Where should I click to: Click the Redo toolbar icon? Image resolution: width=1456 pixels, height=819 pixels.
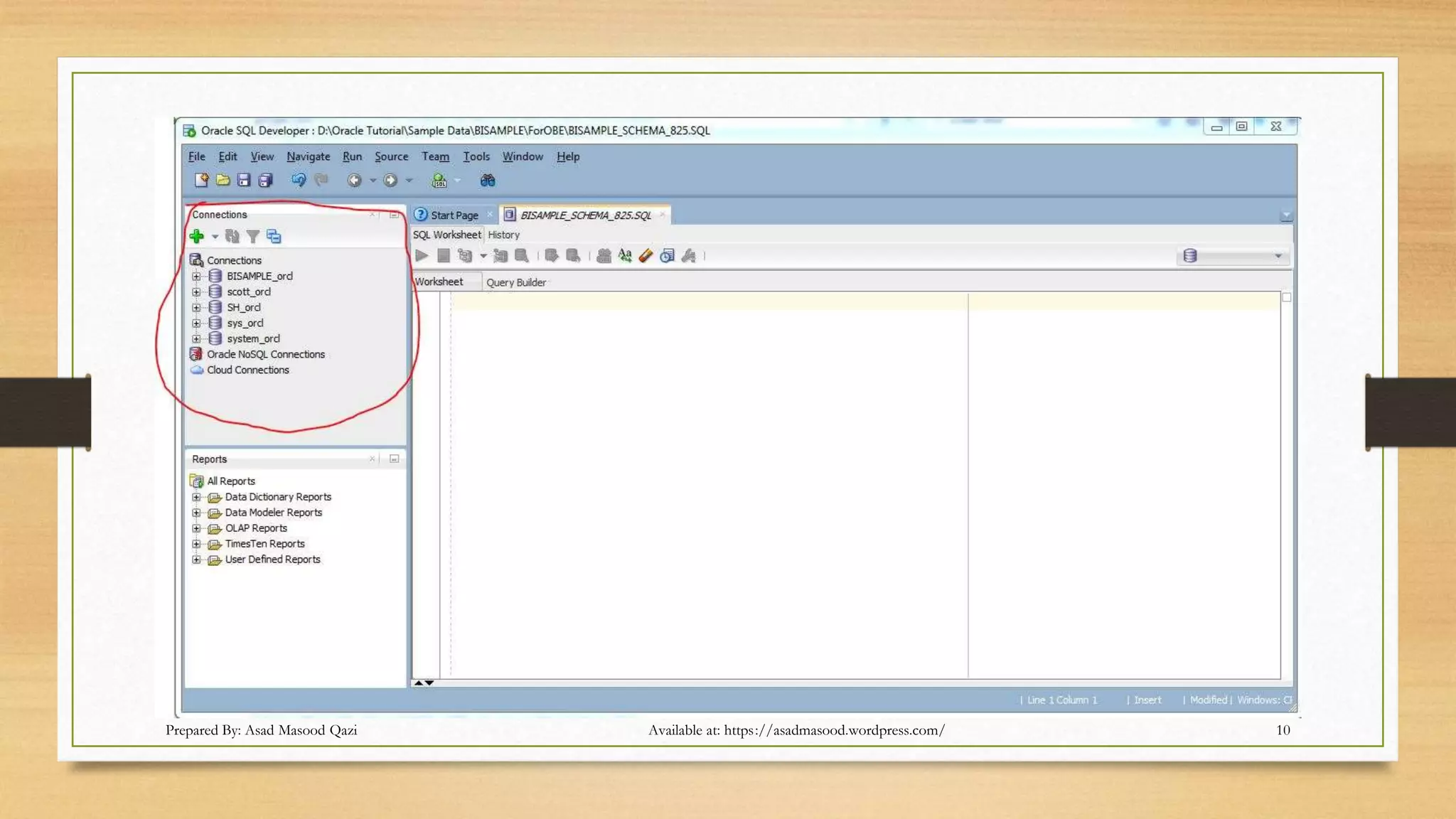pos(321,181)
